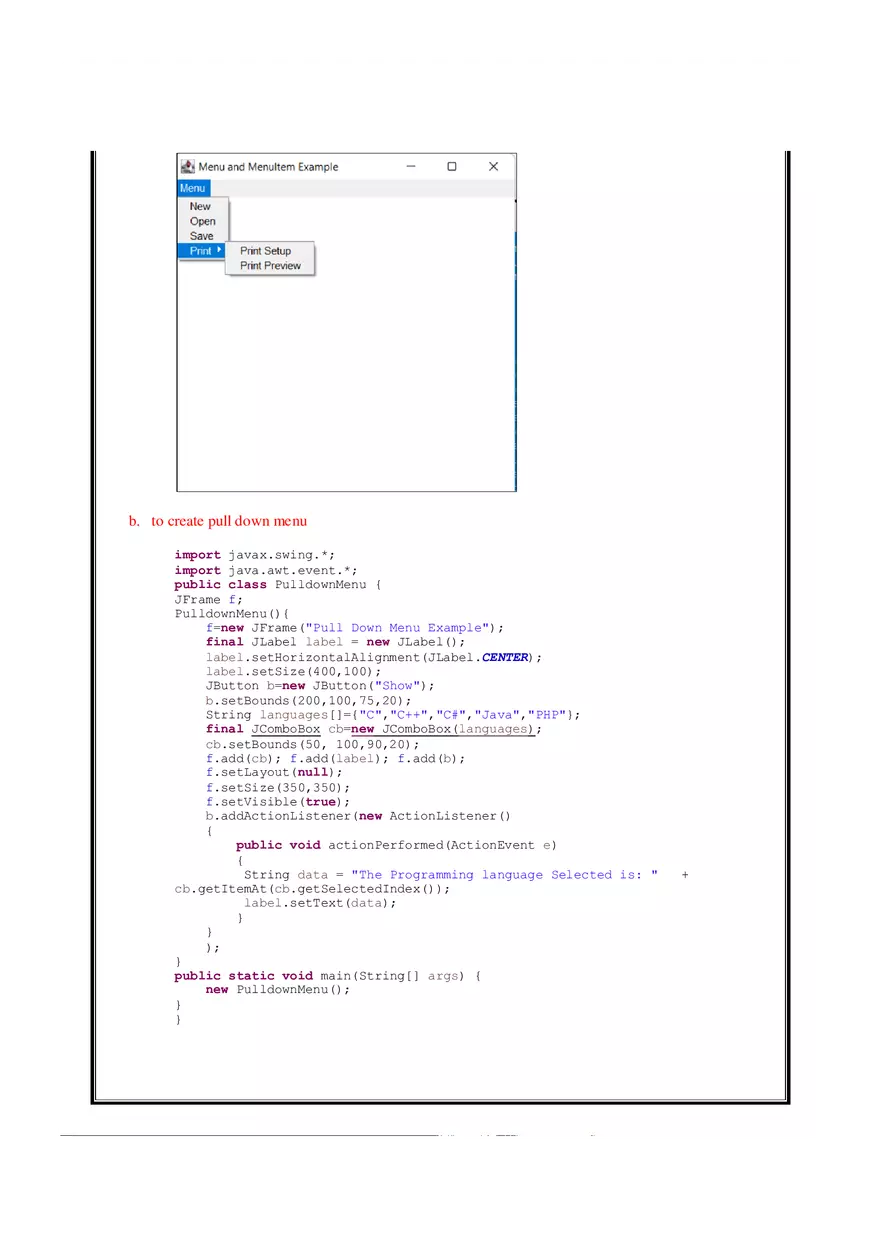The height and width of the screenshot is (1247, 880).
Task: Click the line 'import java.awt.event.*;'
Action: click(x=266, y=570)
